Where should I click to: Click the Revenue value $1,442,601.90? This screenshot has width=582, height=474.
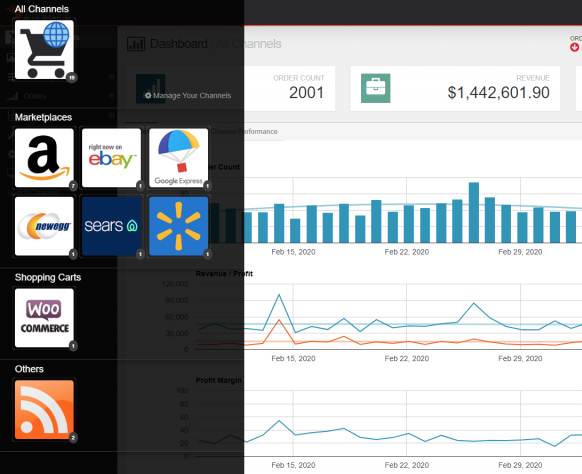pos(498,92)
